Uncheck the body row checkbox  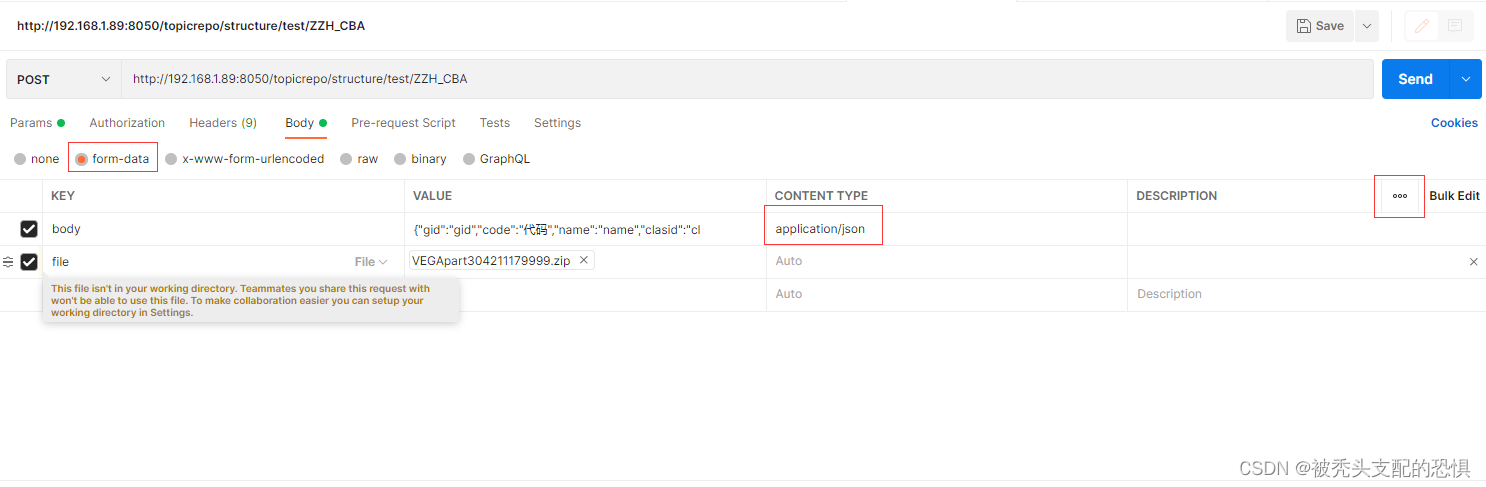coord(29,229)
